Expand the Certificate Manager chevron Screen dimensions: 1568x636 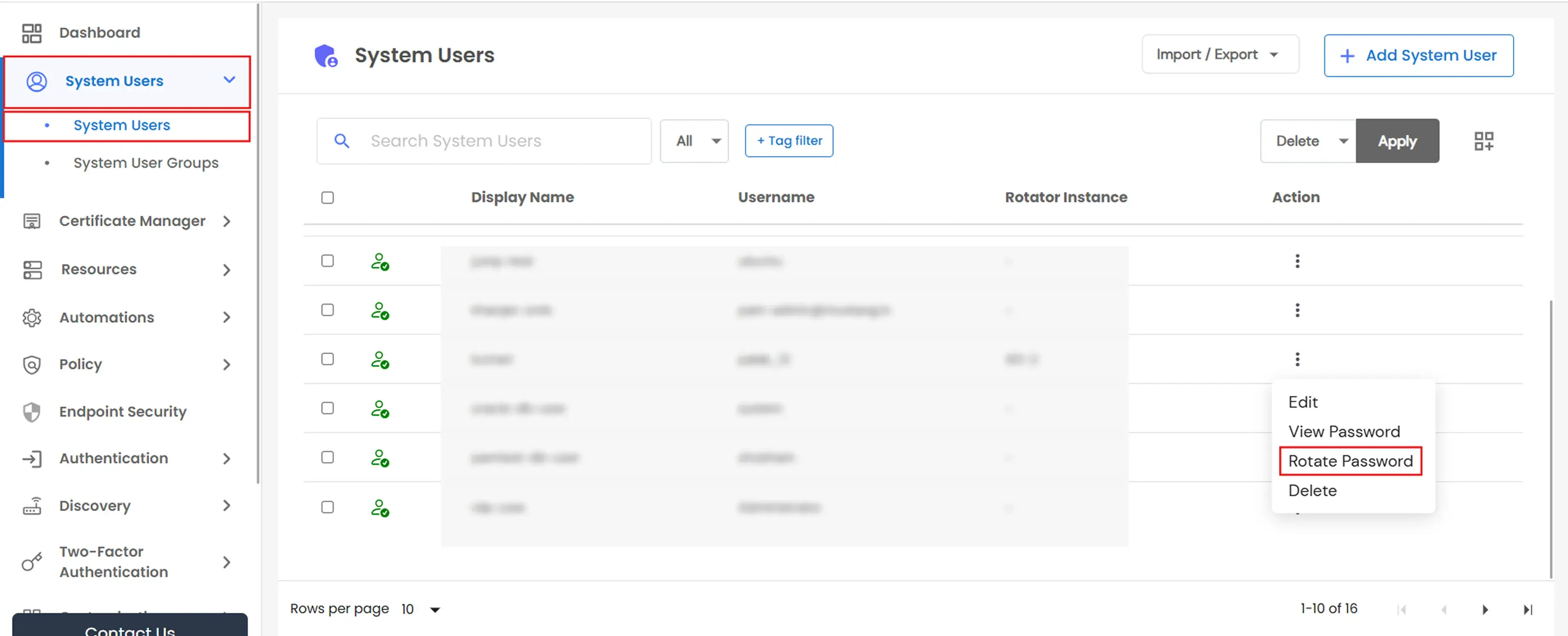click(227, 221)
